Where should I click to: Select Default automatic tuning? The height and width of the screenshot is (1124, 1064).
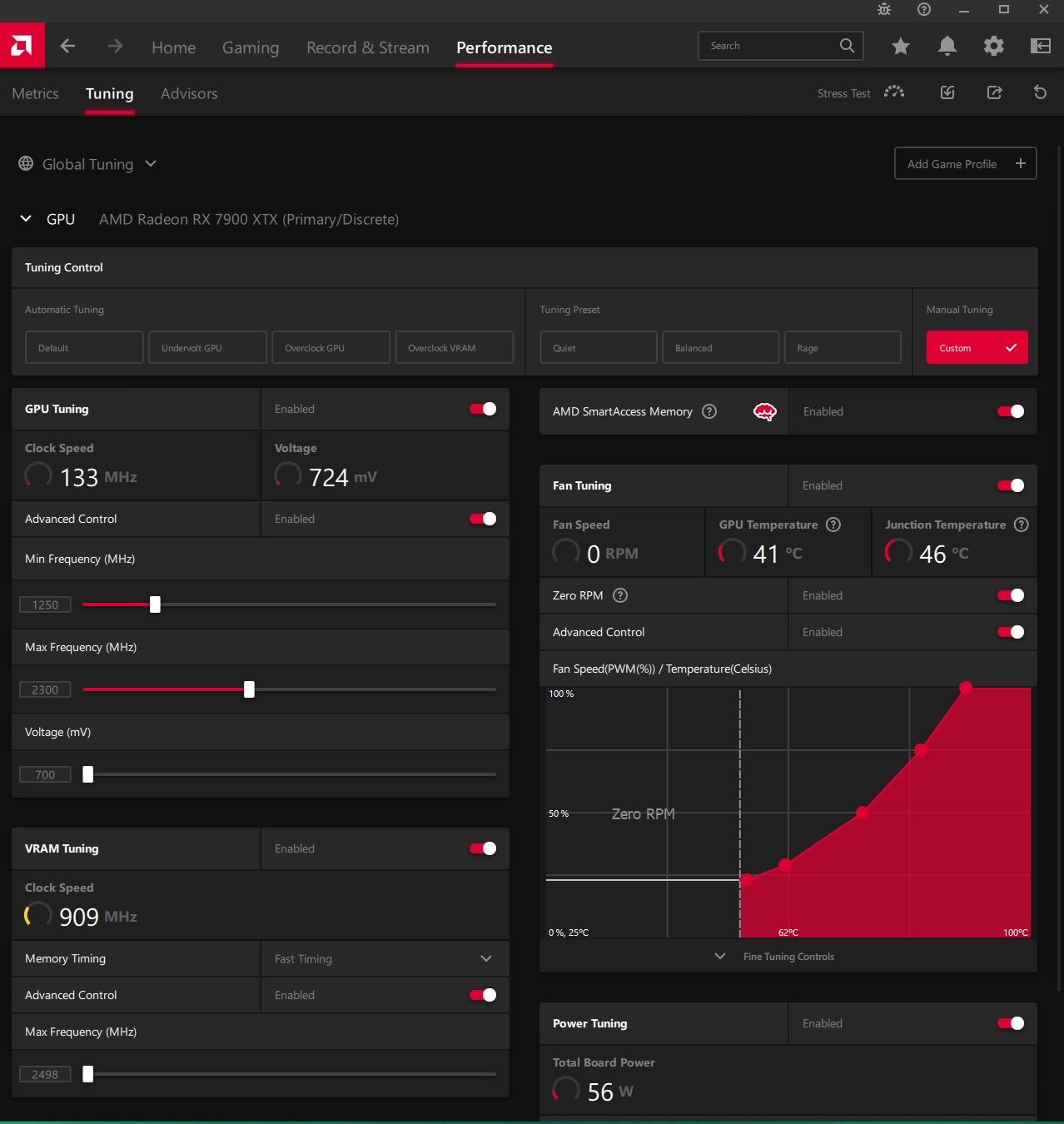coord(84,347)
